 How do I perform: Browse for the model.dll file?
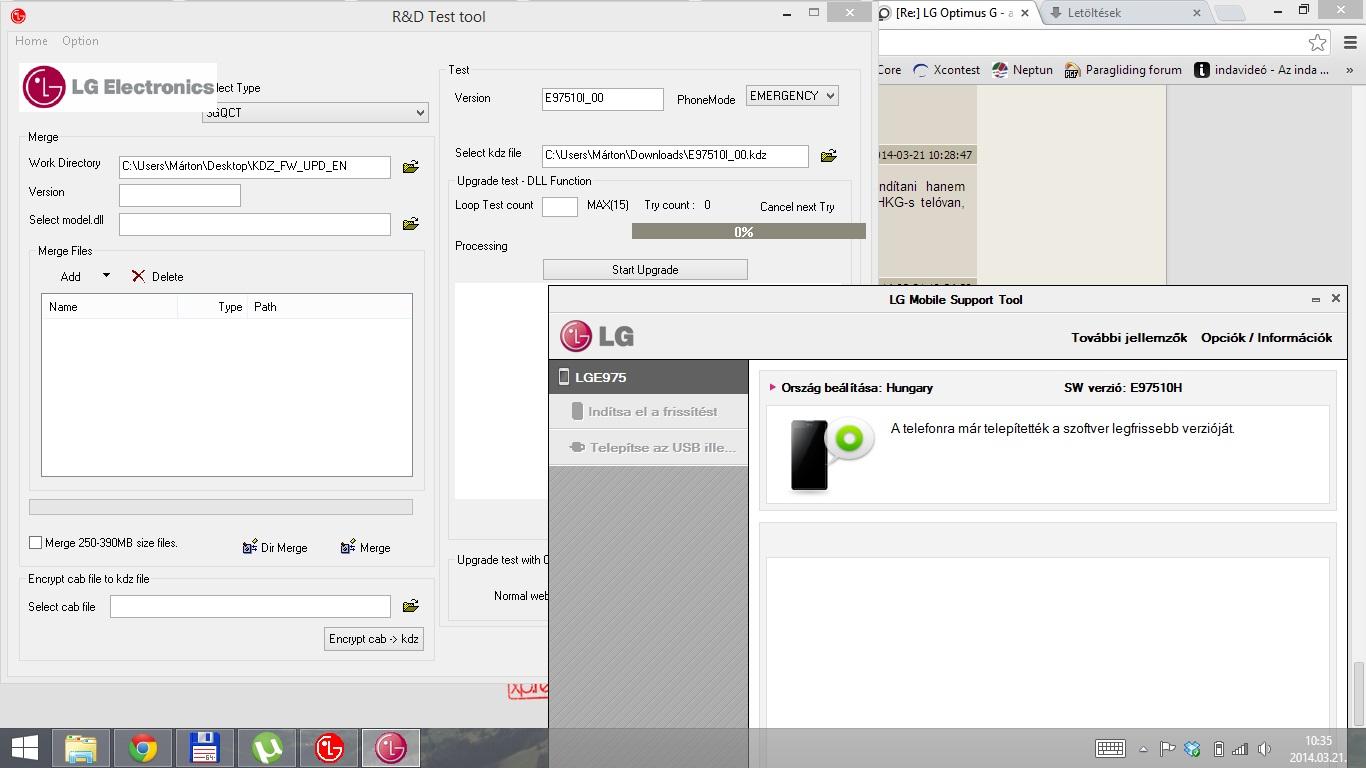[410, 224]
